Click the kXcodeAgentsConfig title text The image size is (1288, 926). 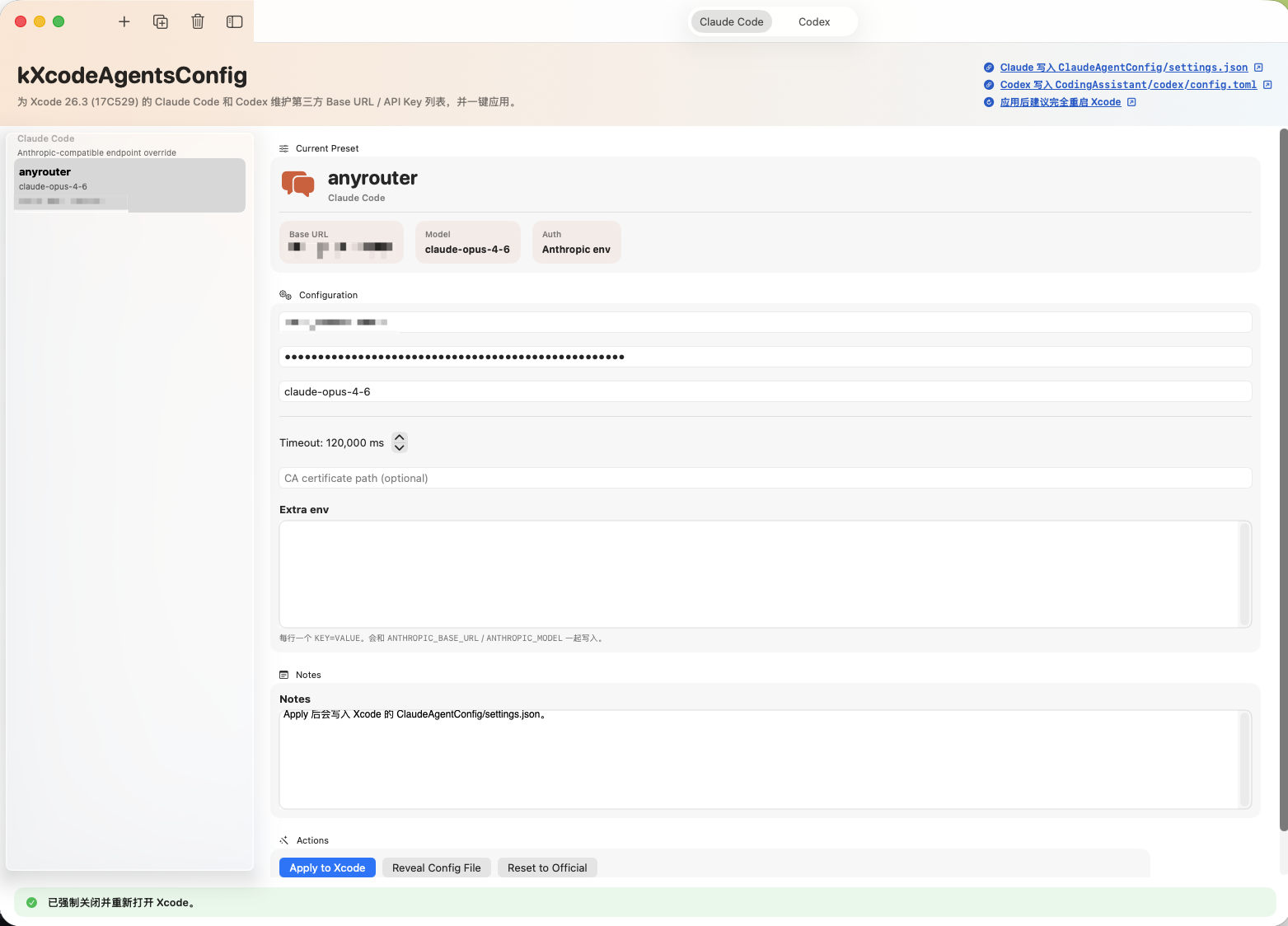(132, 75)
